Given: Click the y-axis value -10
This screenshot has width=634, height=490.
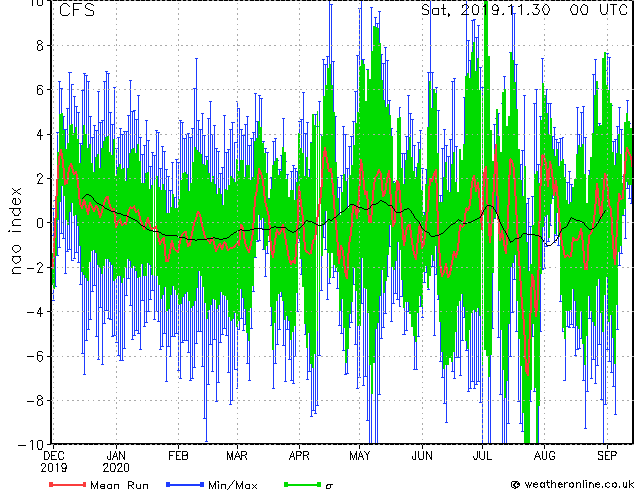Looking at the screenshot, I should click(30, 445).
